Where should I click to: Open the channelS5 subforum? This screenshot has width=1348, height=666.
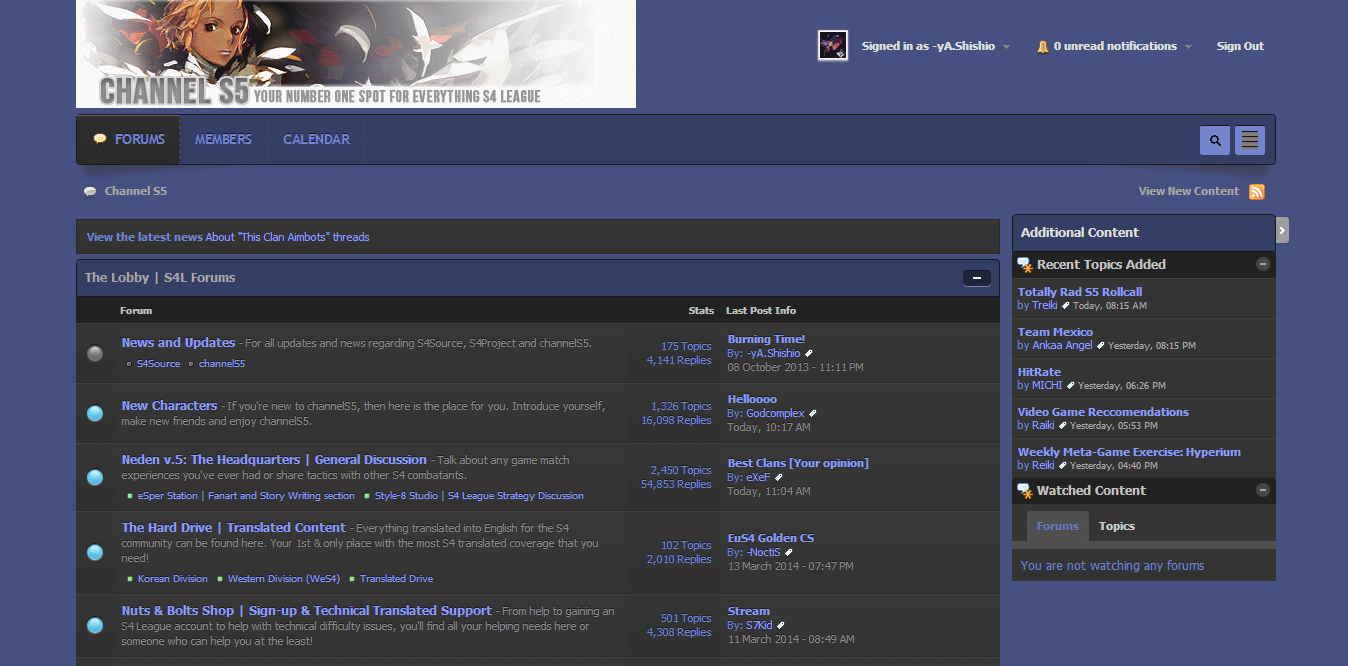[222, 364]
